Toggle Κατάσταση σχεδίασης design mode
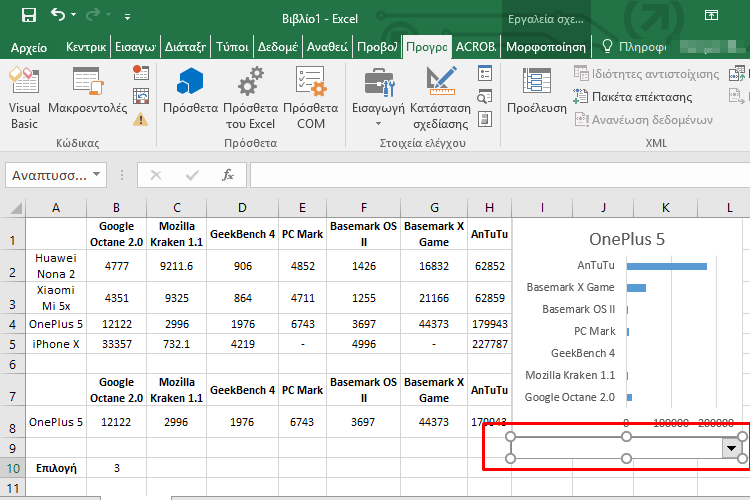 [x=441, y=98]
